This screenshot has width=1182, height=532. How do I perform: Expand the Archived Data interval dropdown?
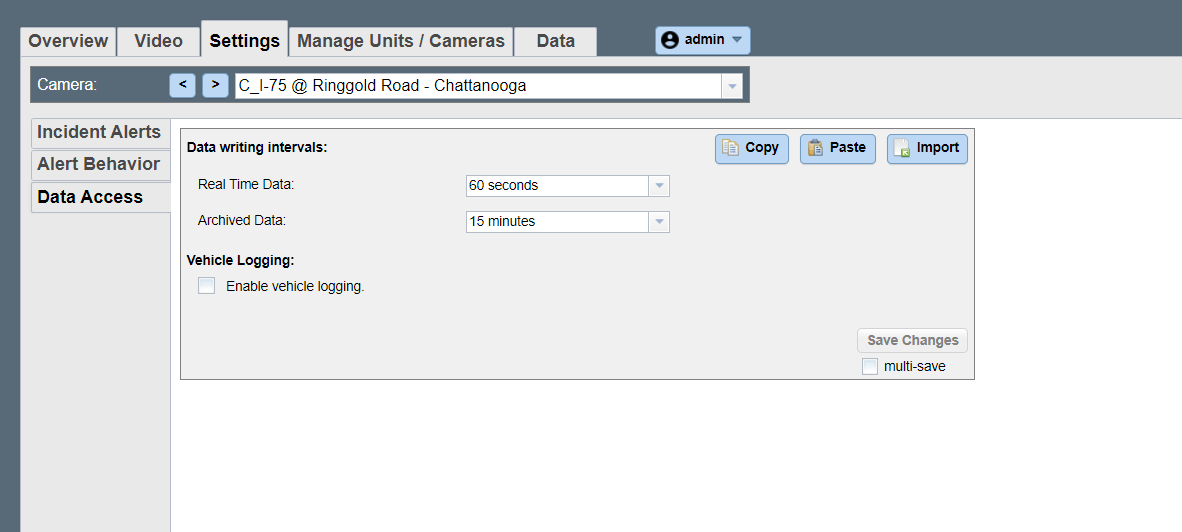(659, 222)
